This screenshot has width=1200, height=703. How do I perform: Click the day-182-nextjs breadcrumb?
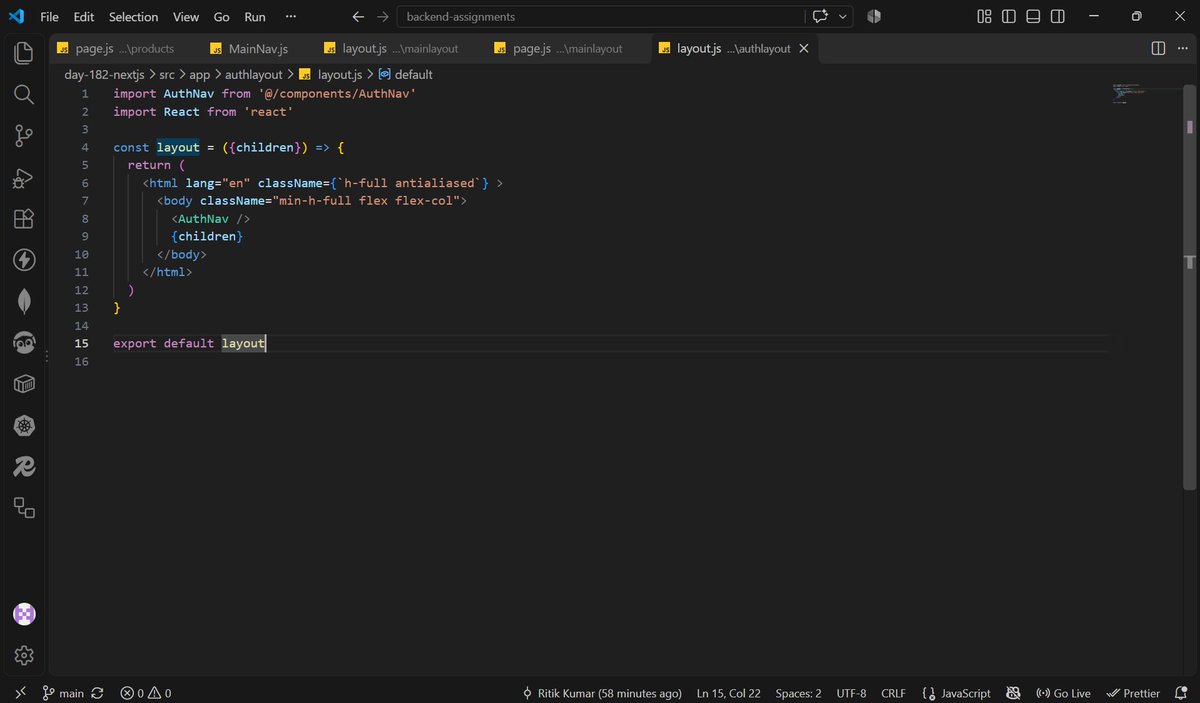[104, 74]
